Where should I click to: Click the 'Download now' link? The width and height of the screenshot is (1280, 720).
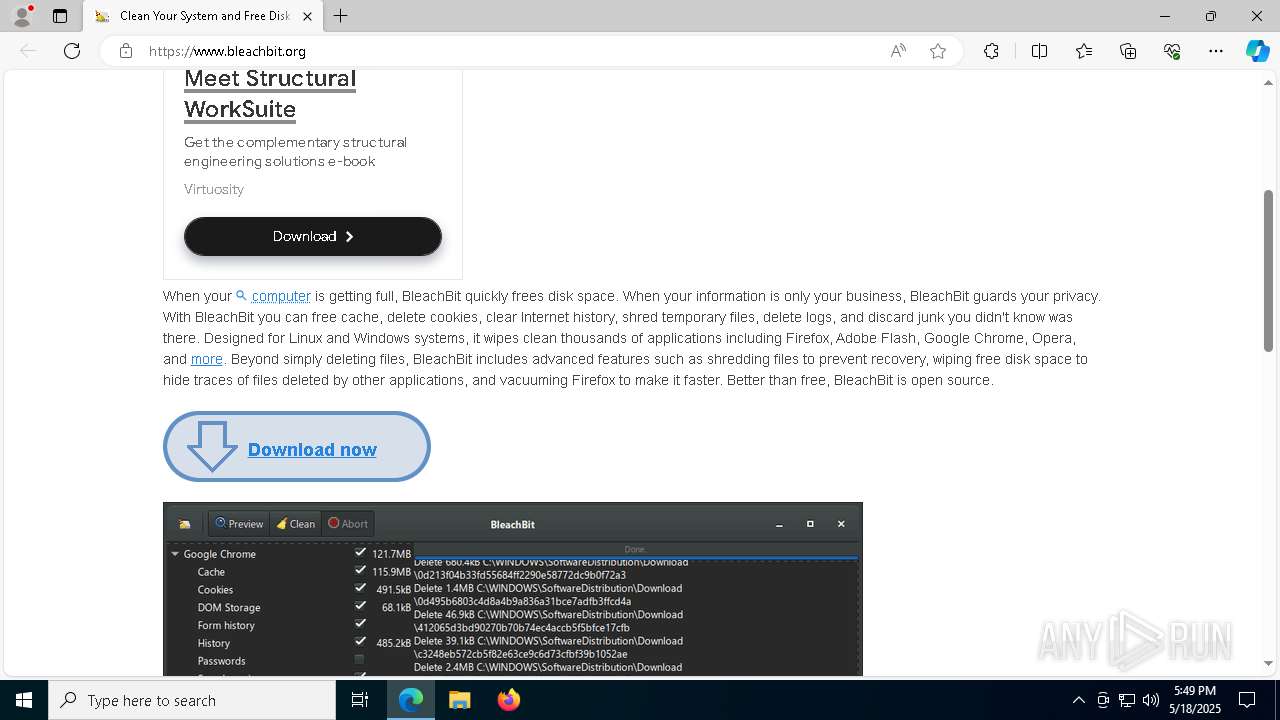pos(312,450)
